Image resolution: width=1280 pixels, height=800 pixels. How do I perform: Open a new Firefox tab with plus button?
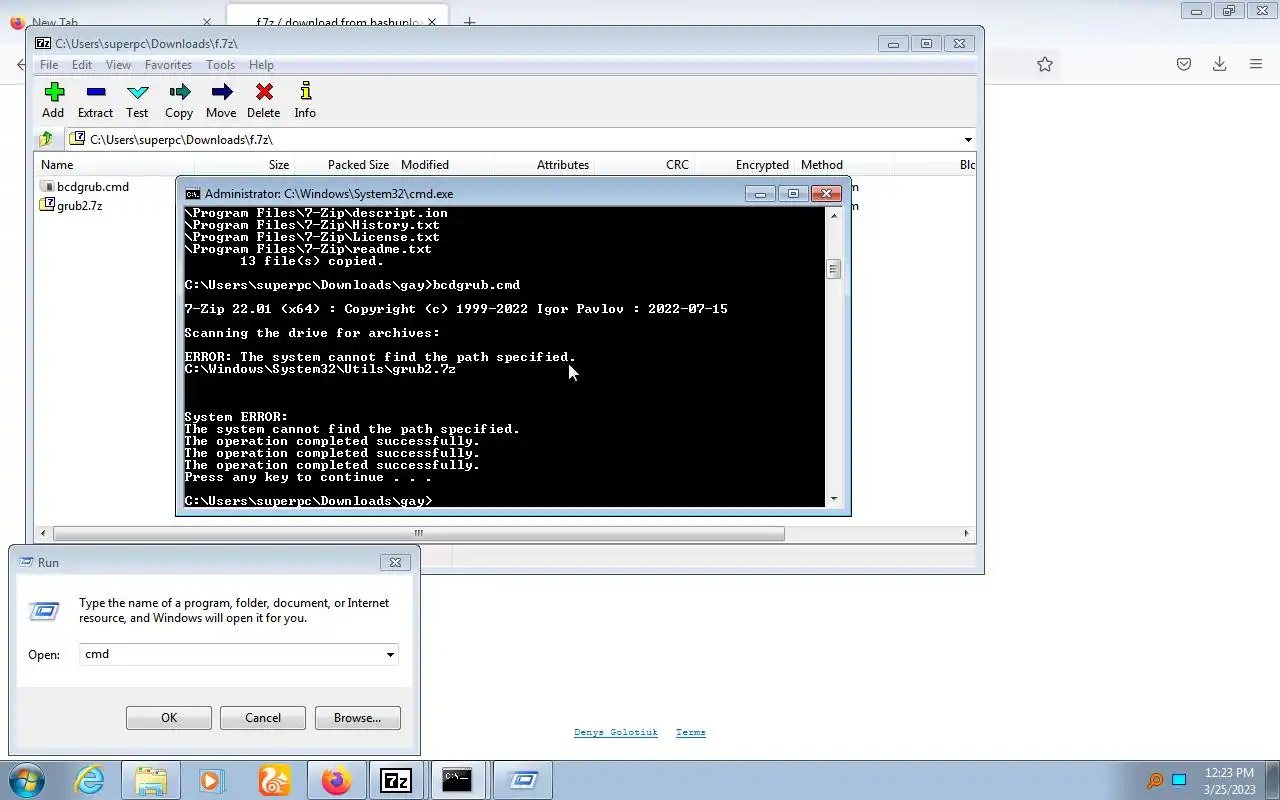(469, 21)
